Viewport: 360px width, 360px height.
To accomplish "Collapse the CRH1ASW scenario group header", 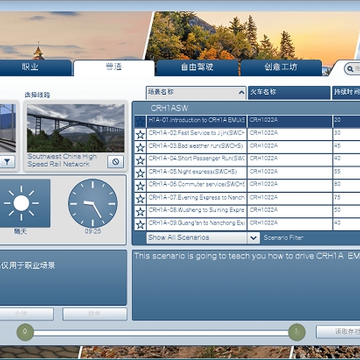I will pos(247,108).
